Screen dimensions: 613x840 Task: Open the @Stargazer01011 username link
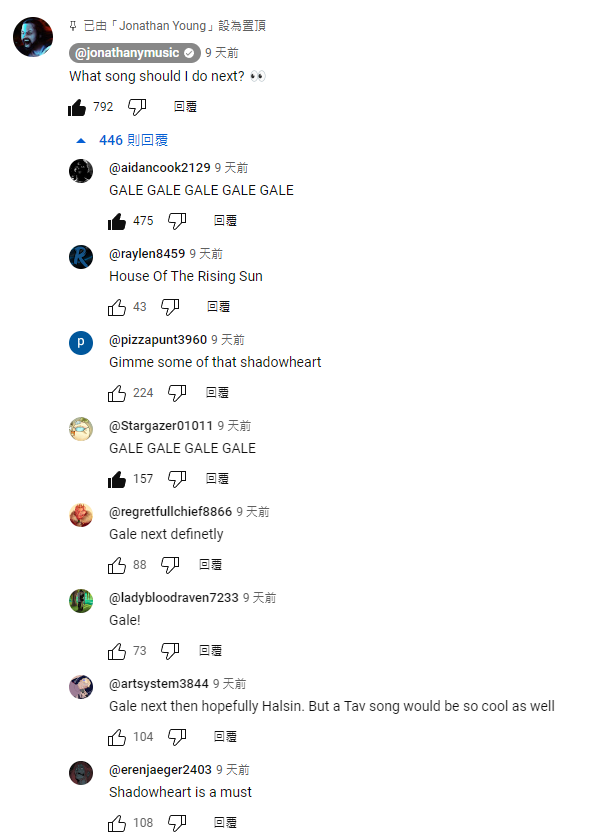[x=161, y=425]
